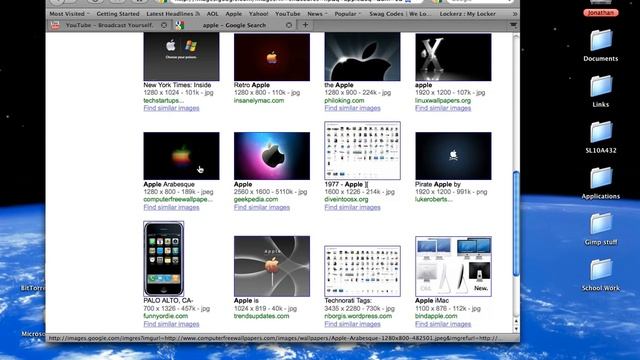
Task: Click Find similar images under linuxwallpapers.org
Action: 443,108
